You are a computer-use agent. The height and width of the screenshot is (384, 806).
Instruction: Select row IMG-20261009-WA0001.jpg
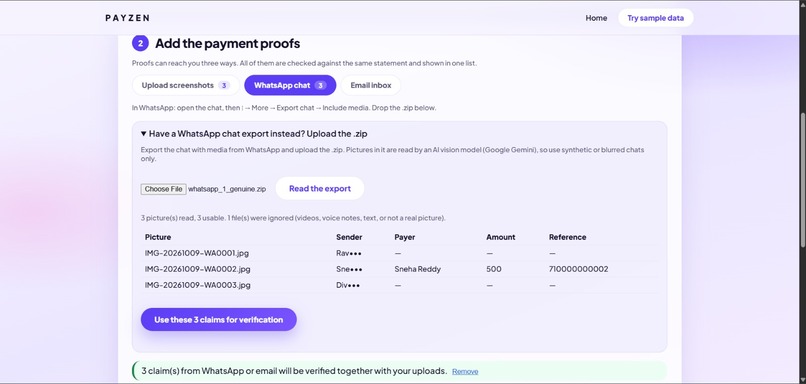(x=399, y=253)
